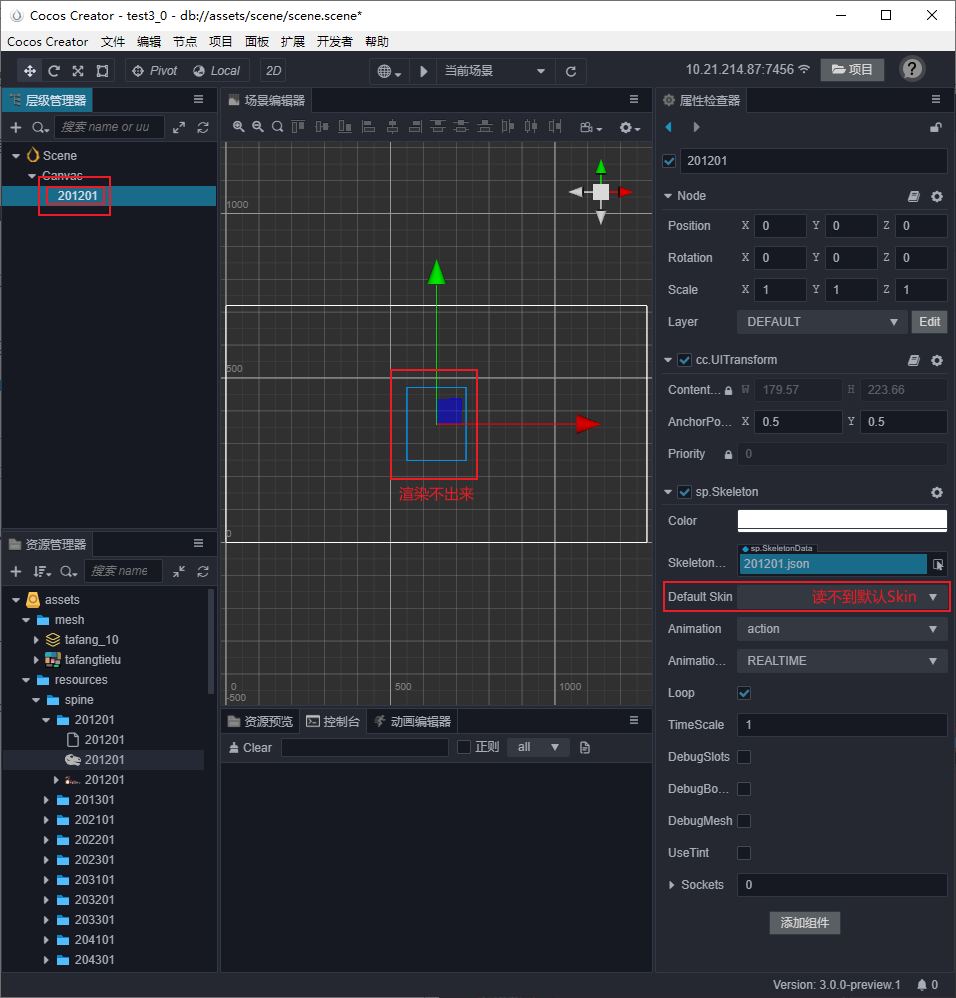
Task: Disable the sp.Skeleton component checkbox
Action: [684, 492]
